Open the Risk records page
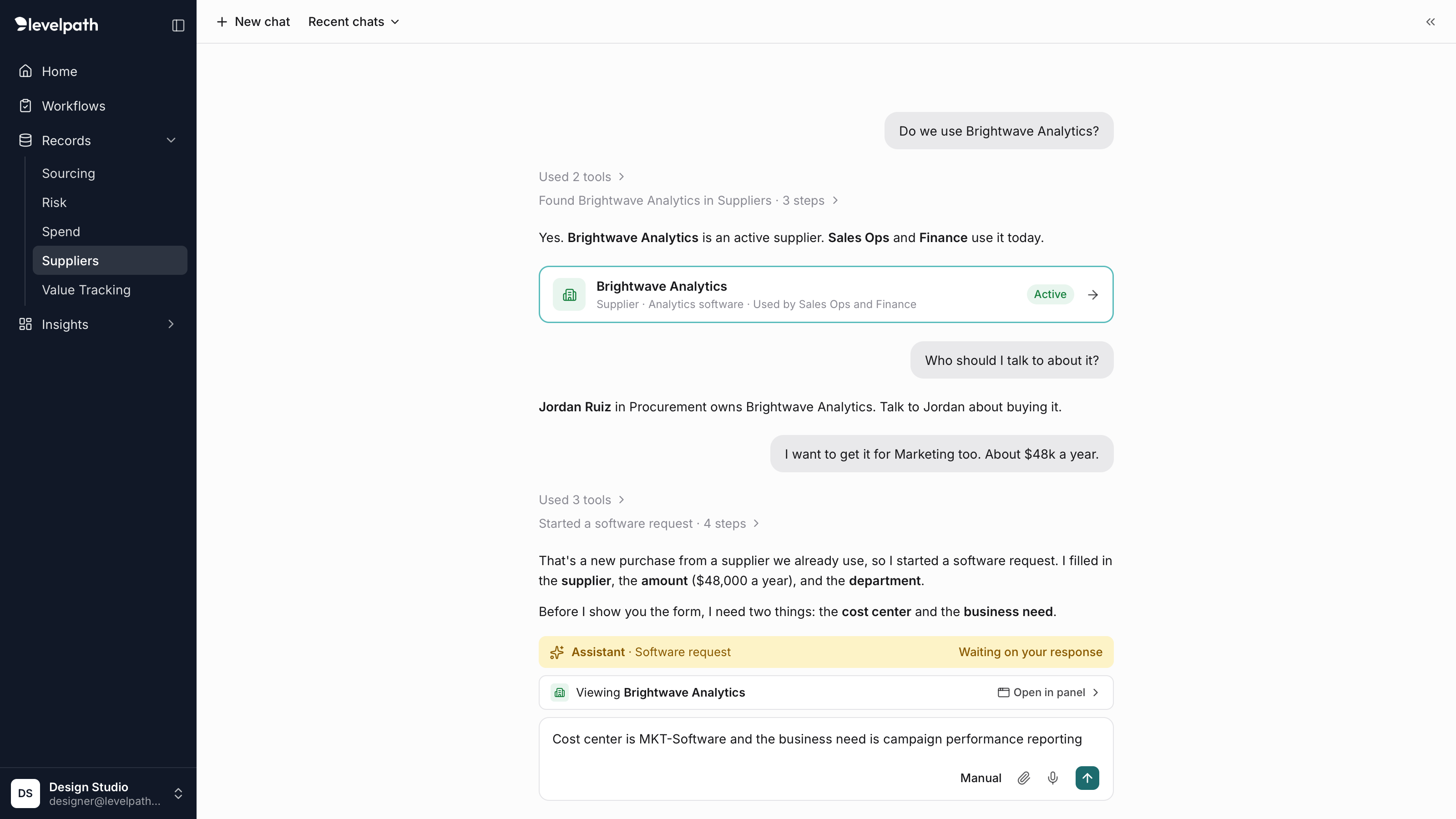The height and width of the screenshot is (819, 1456). [x=110, y=202]
